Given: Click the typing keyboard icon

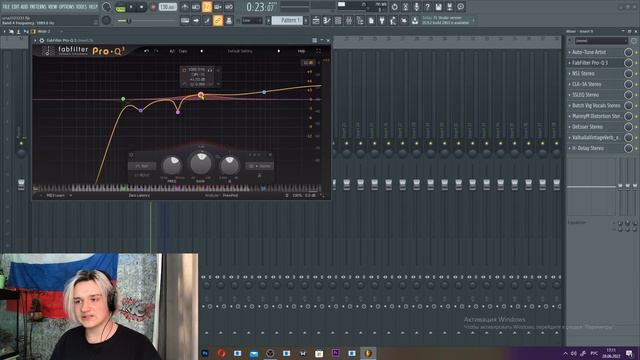Looking at the screenshot, I should point(185,20).
